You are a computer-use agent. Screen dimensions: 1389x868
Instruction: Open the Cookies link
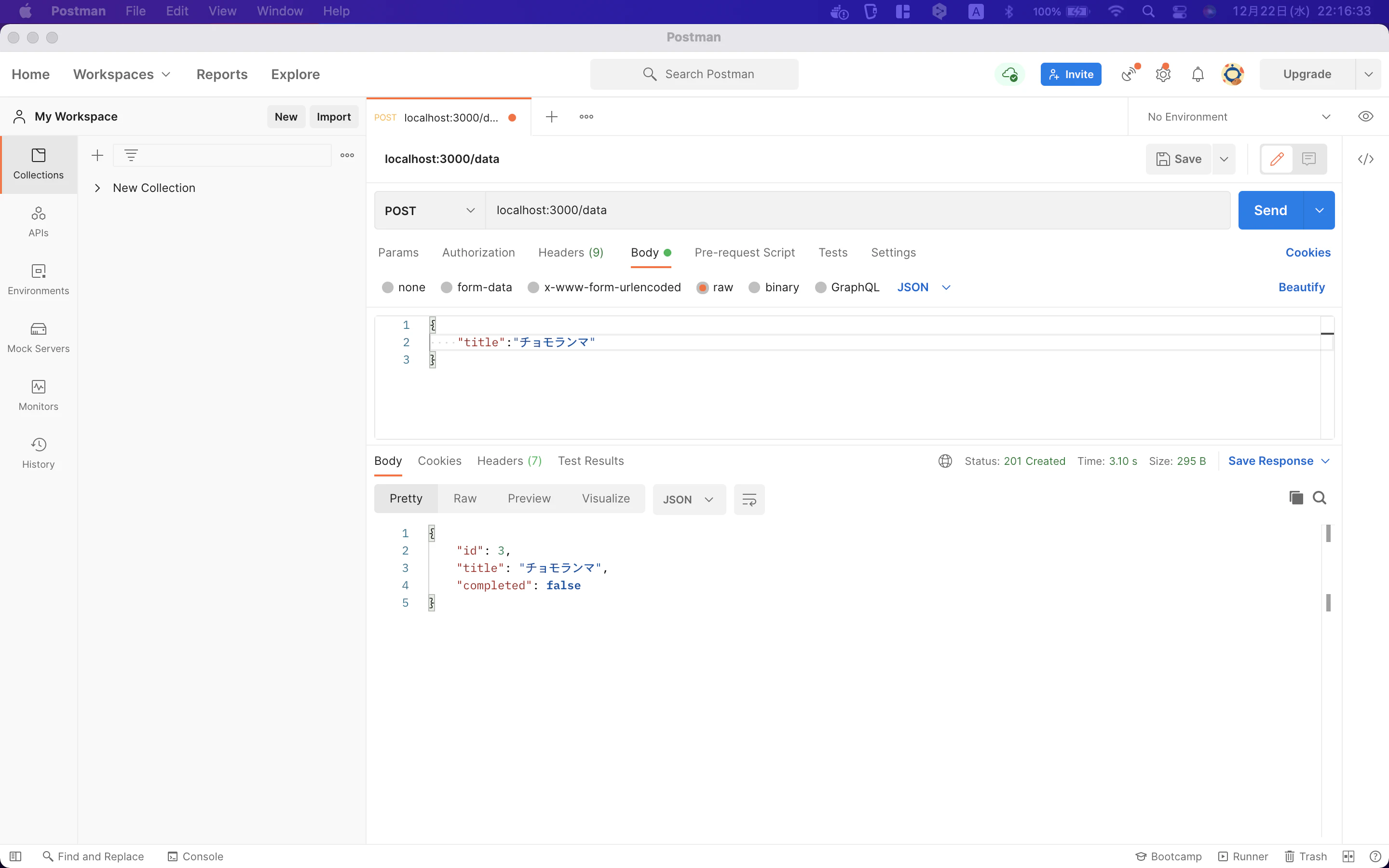click(1308, 253)
